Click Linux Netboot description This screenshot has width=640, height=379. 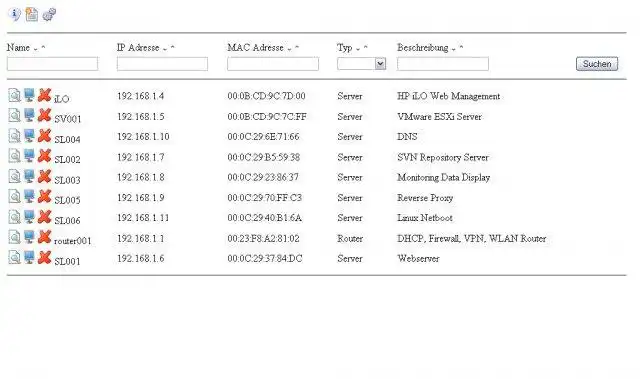[425, 218]
